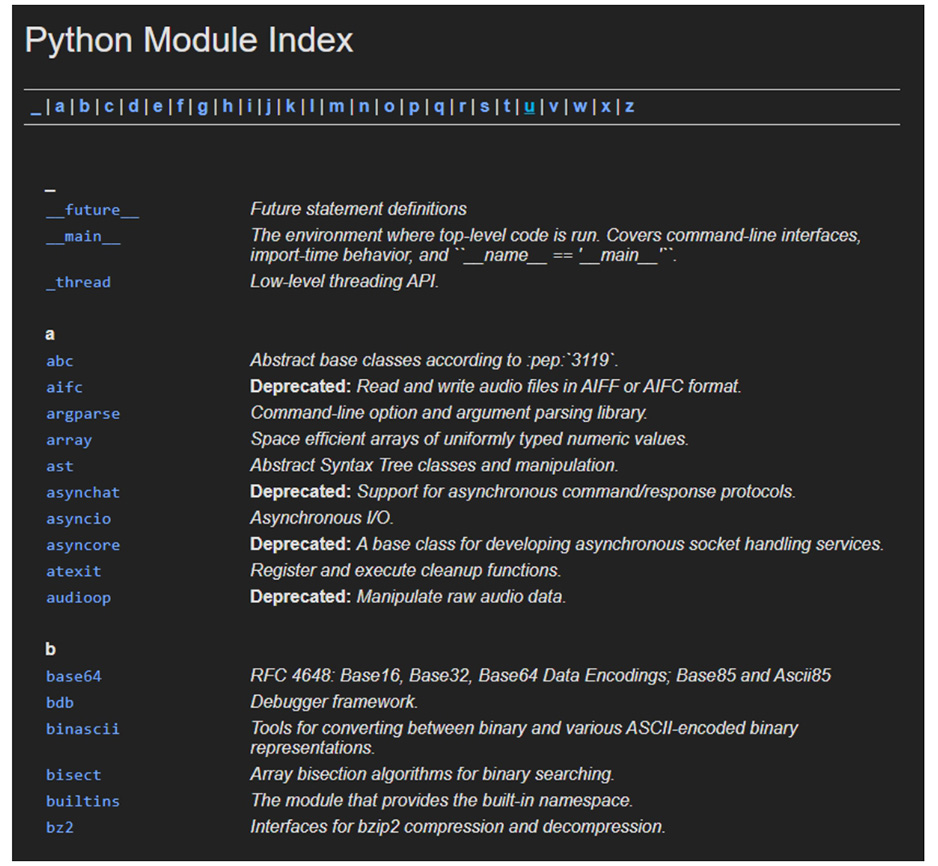Go to the bz2 module page
The width and height of the screenshot is (938, 866).
pyautogui.click(x=60, y=827)
